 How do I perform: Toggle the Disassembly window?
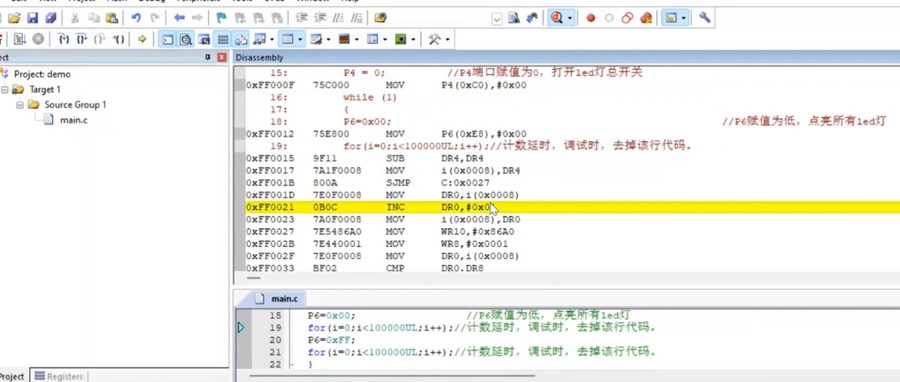(x=185, y=39)
